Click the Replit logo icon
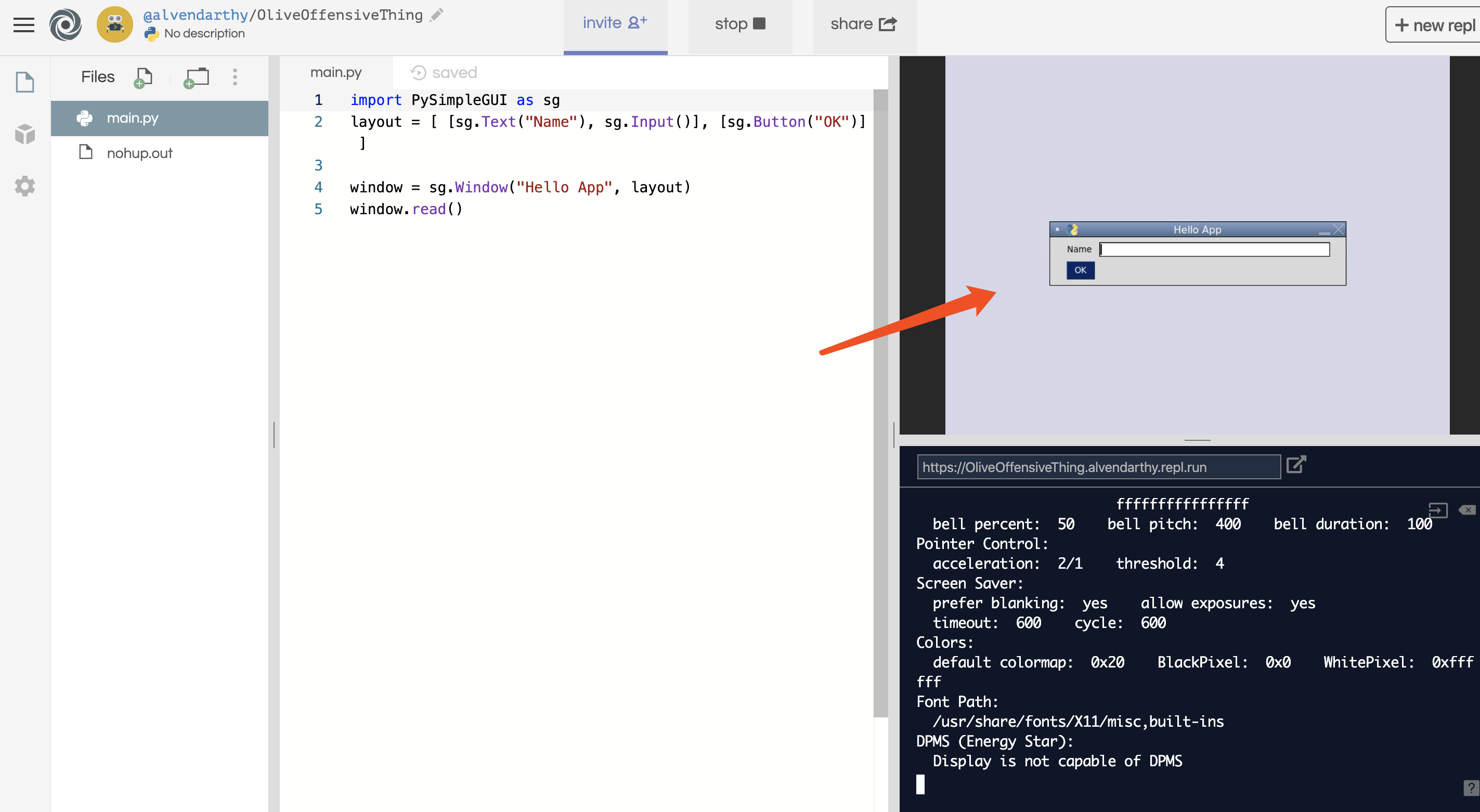 [66, 24]
